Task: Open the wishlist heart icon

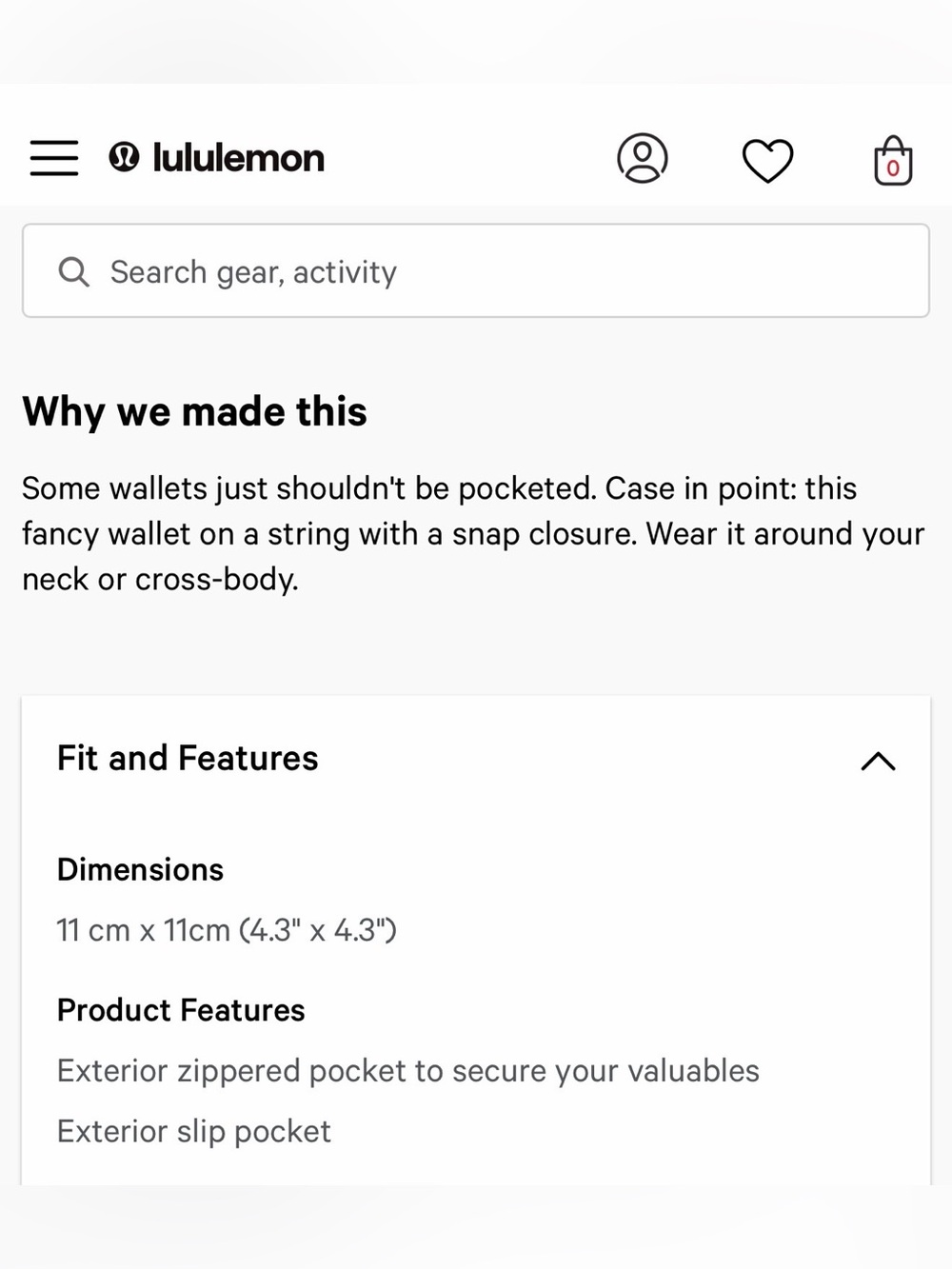Action: pyautogui.click(x=767, y=160)
